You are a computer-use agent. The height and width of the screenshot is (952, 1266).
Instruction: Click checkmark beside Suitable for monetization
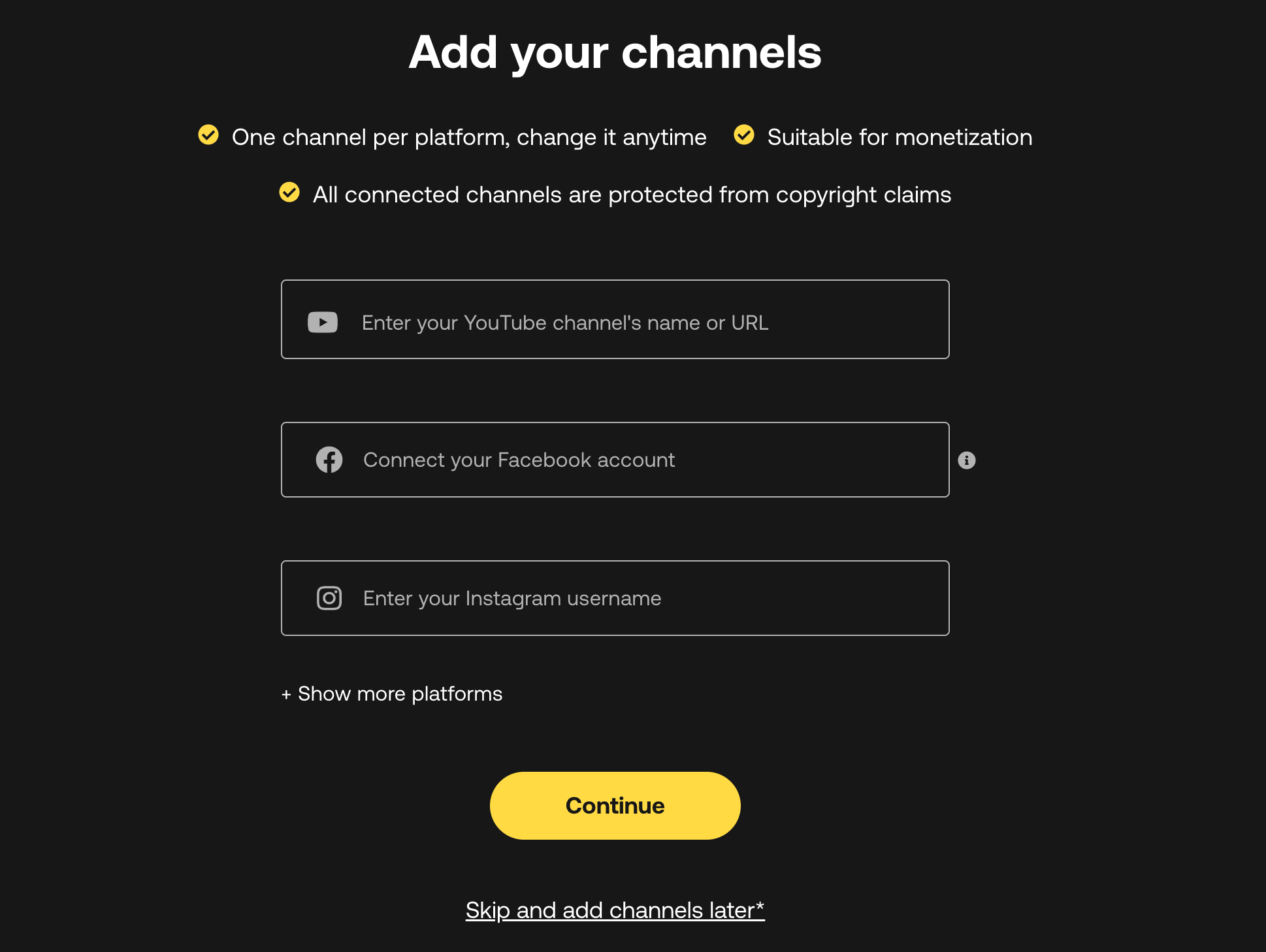click(744, 135)
